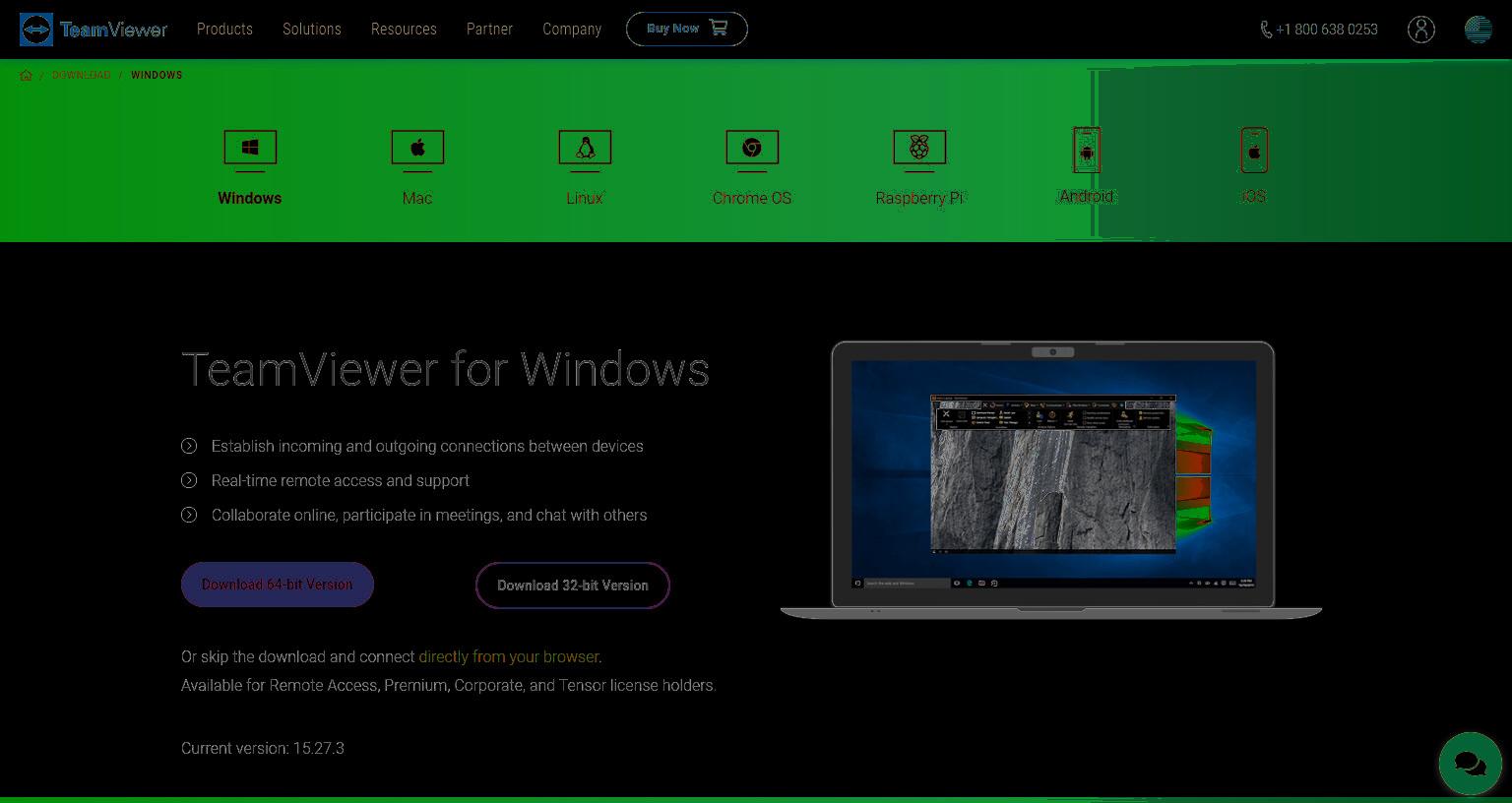Call the +1 800 638 0253 number

tap(1318, 30)
